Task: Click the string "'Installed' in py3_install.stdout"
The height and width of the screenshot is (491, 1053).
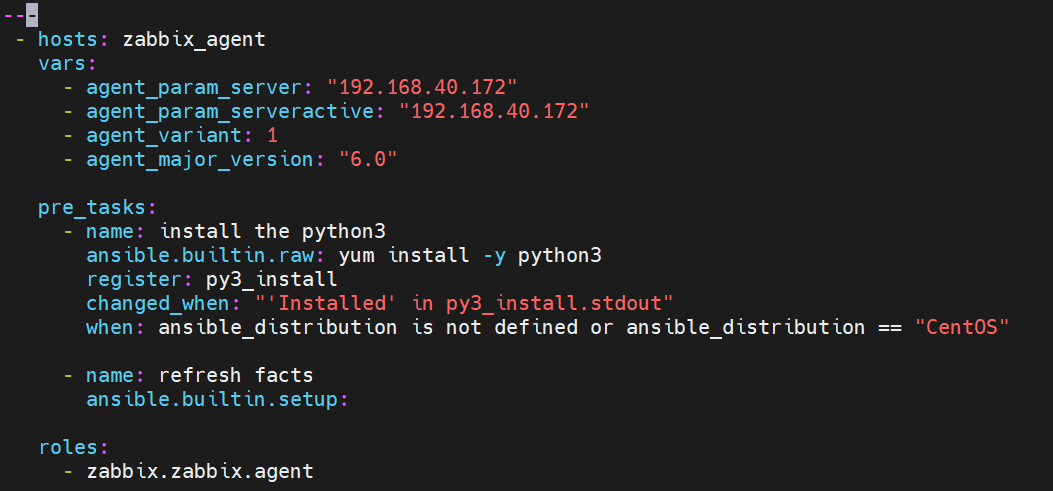Action: (x=464, y=304)
